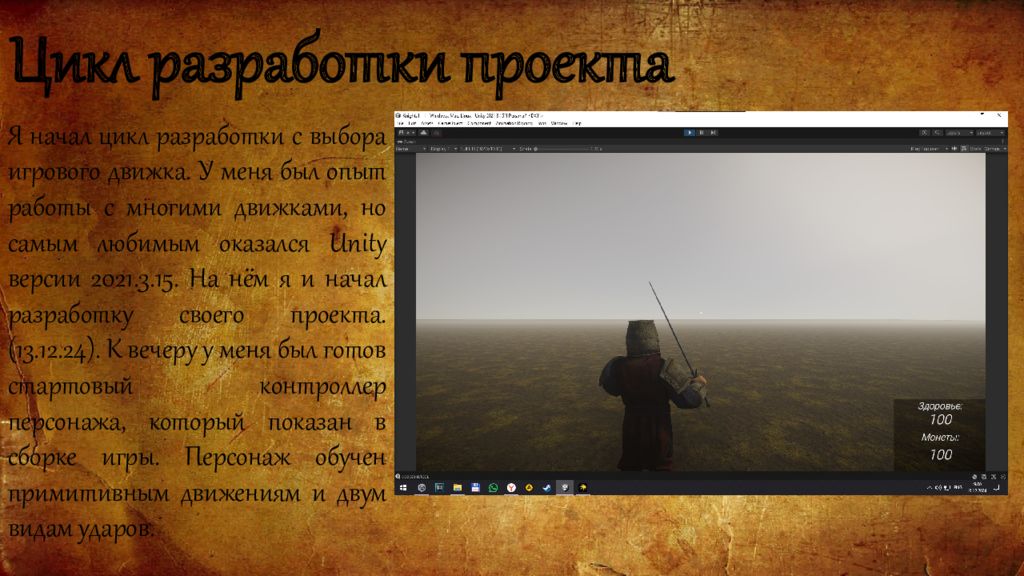Click the network icon in system tray
Screen dimensions: 1024x576
[x=947, y=488]
